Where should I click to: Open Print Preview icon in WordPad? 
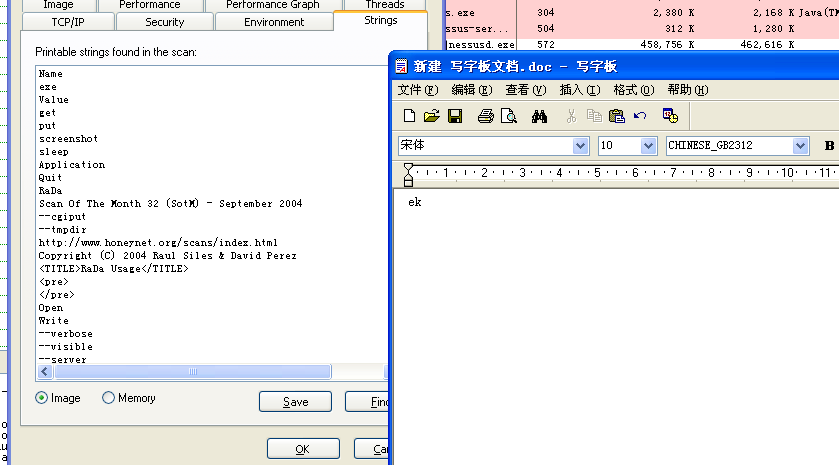[508, 116]
